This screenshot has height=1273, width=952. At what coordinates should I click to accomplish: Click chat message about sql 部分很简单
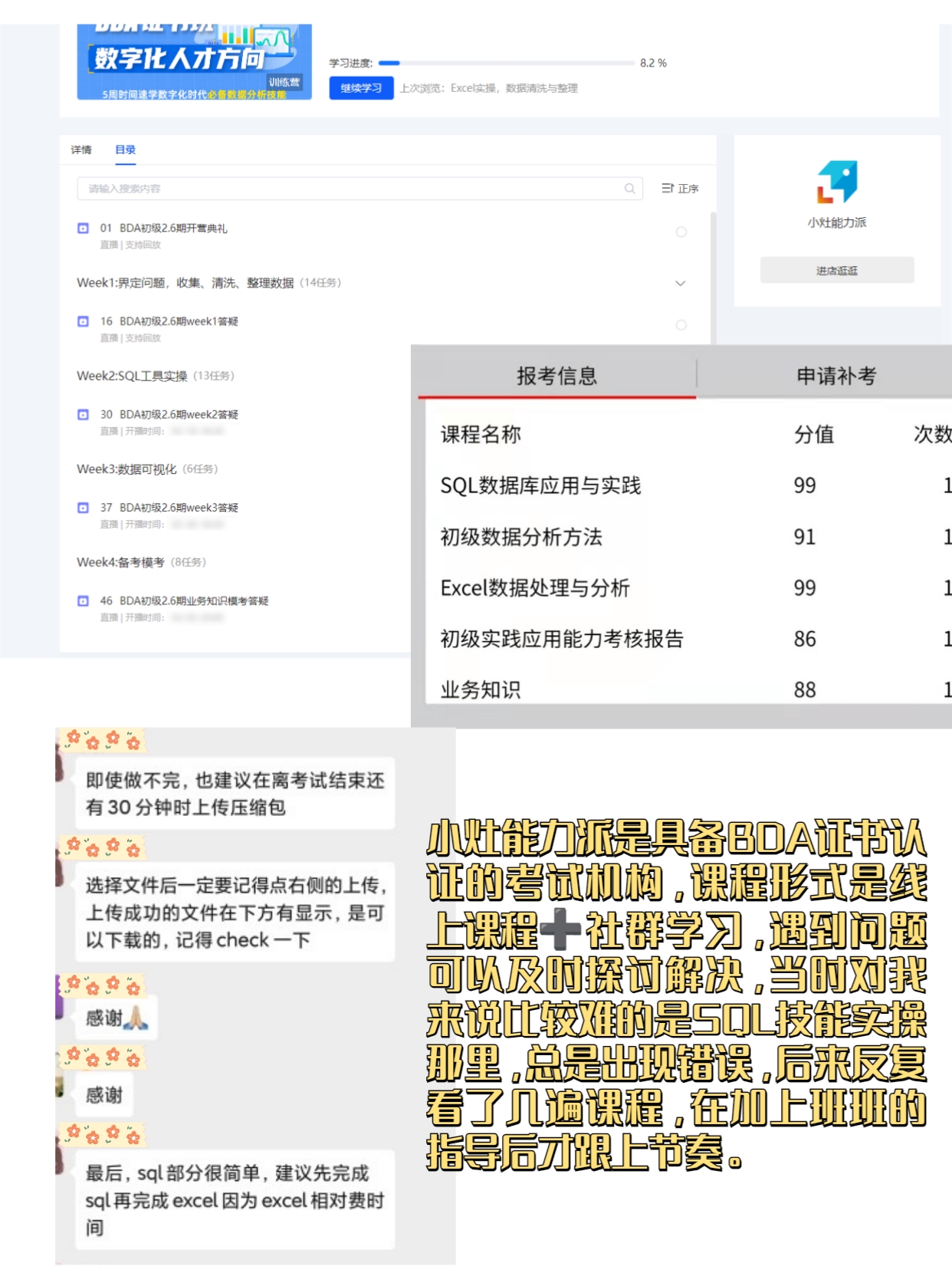[x=235, y=1200]
